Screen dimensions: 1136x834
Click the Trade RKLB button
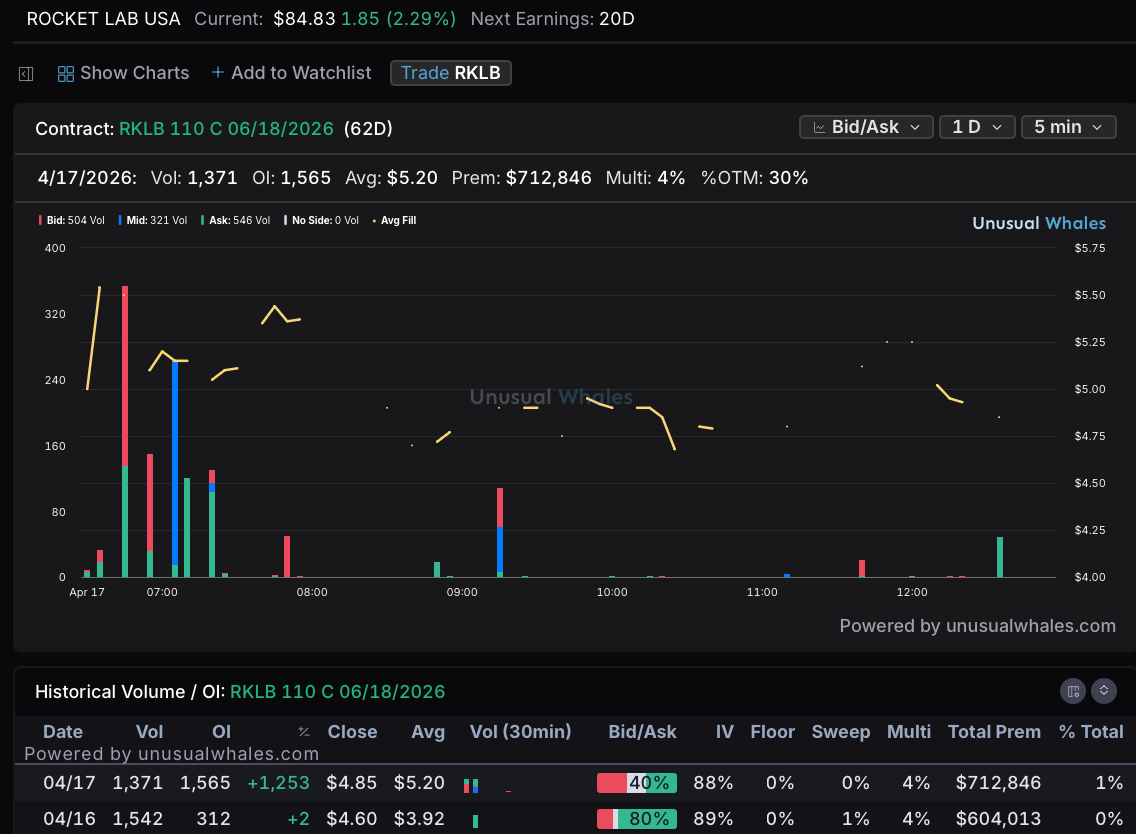451,73
